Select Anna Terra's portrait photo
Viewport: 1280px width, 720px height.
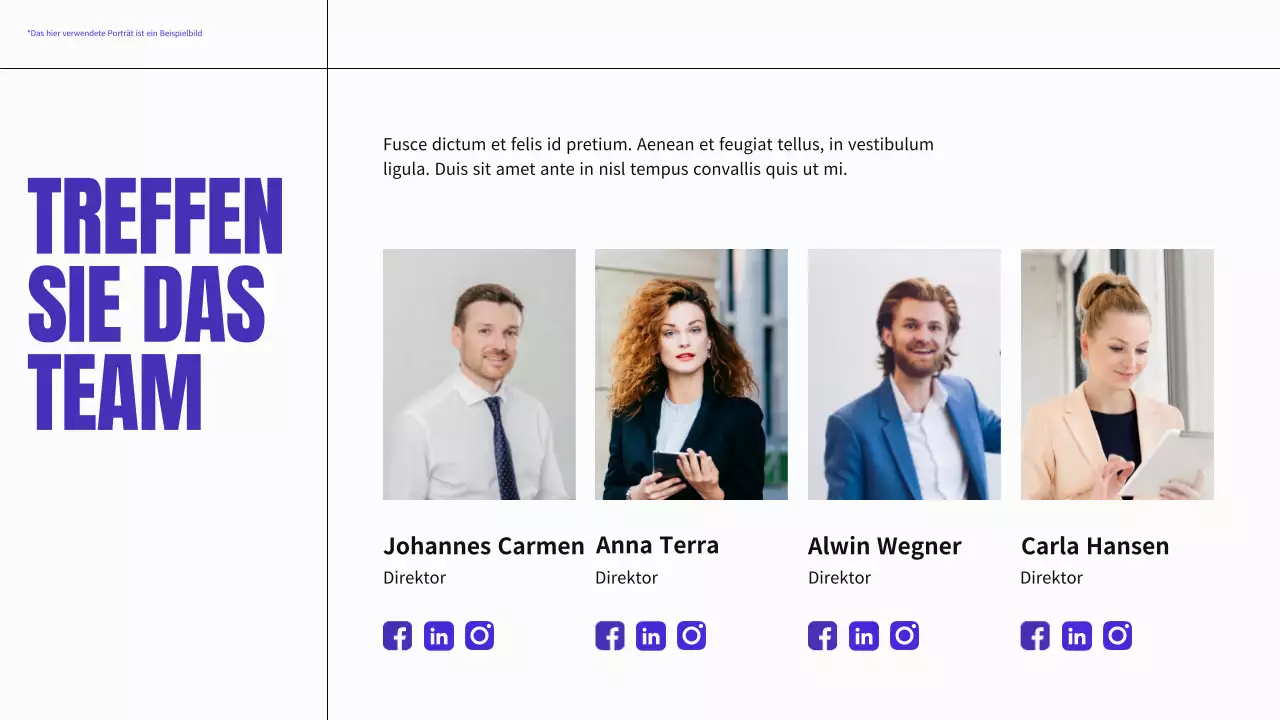691,374
